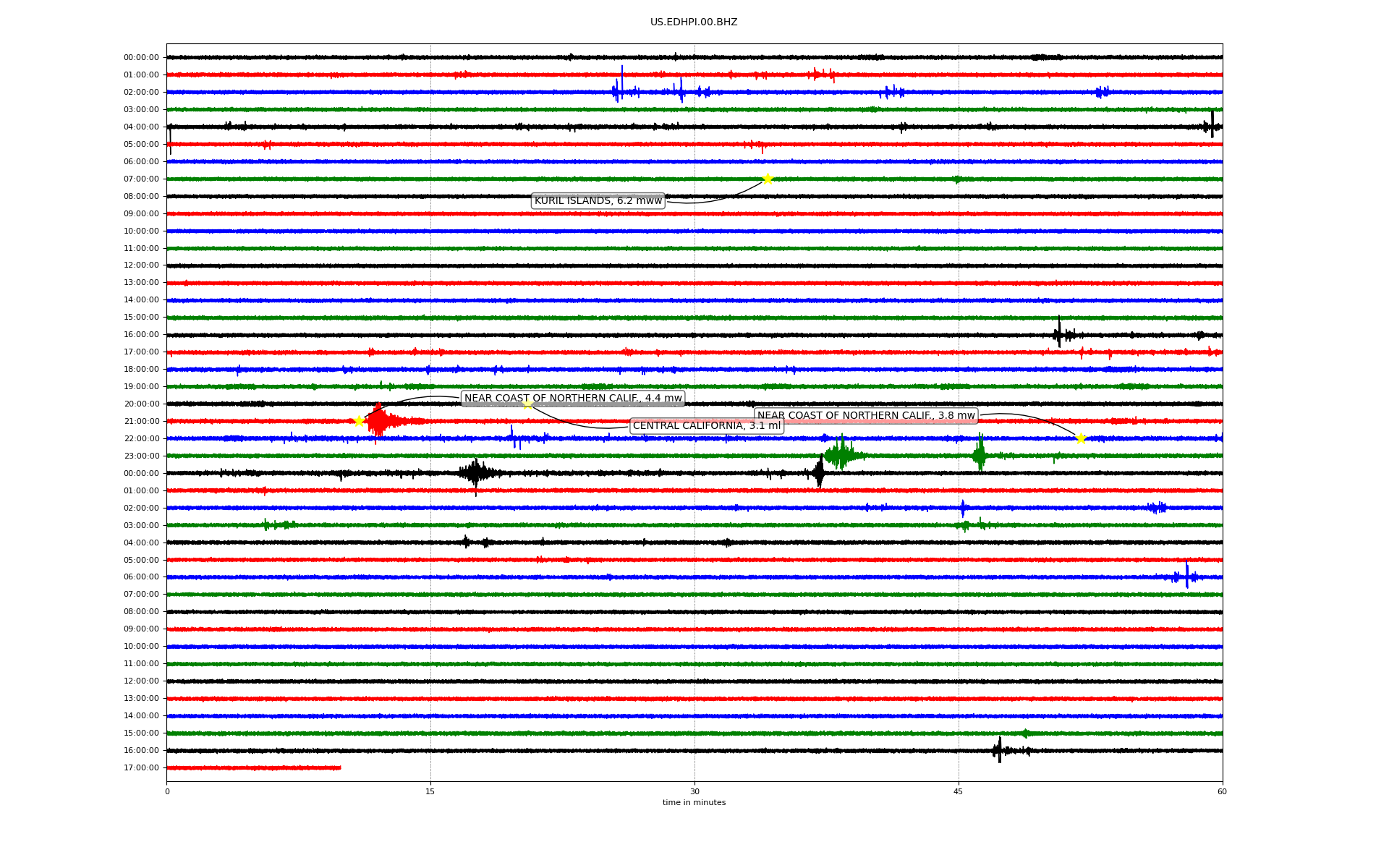Click the yellow star on Kuril Islands event
This screenshot has width=1389, height=868.
click(768, 179)
